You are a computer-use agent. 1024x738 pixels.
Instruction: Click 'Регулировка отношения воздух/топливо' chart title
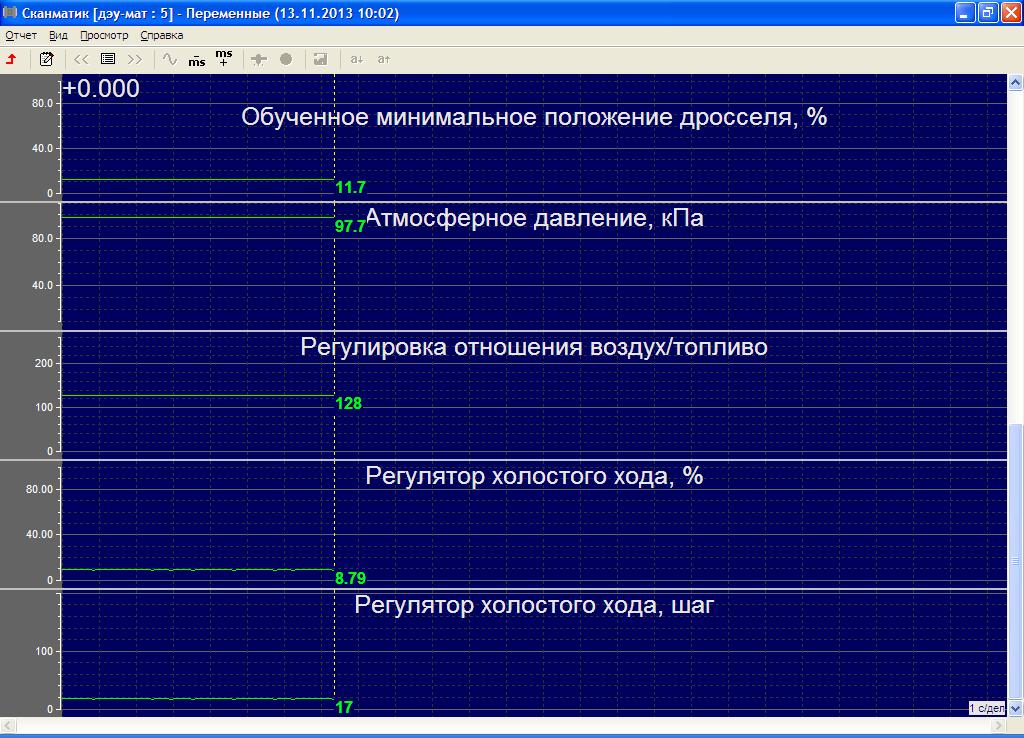[534, 347]
